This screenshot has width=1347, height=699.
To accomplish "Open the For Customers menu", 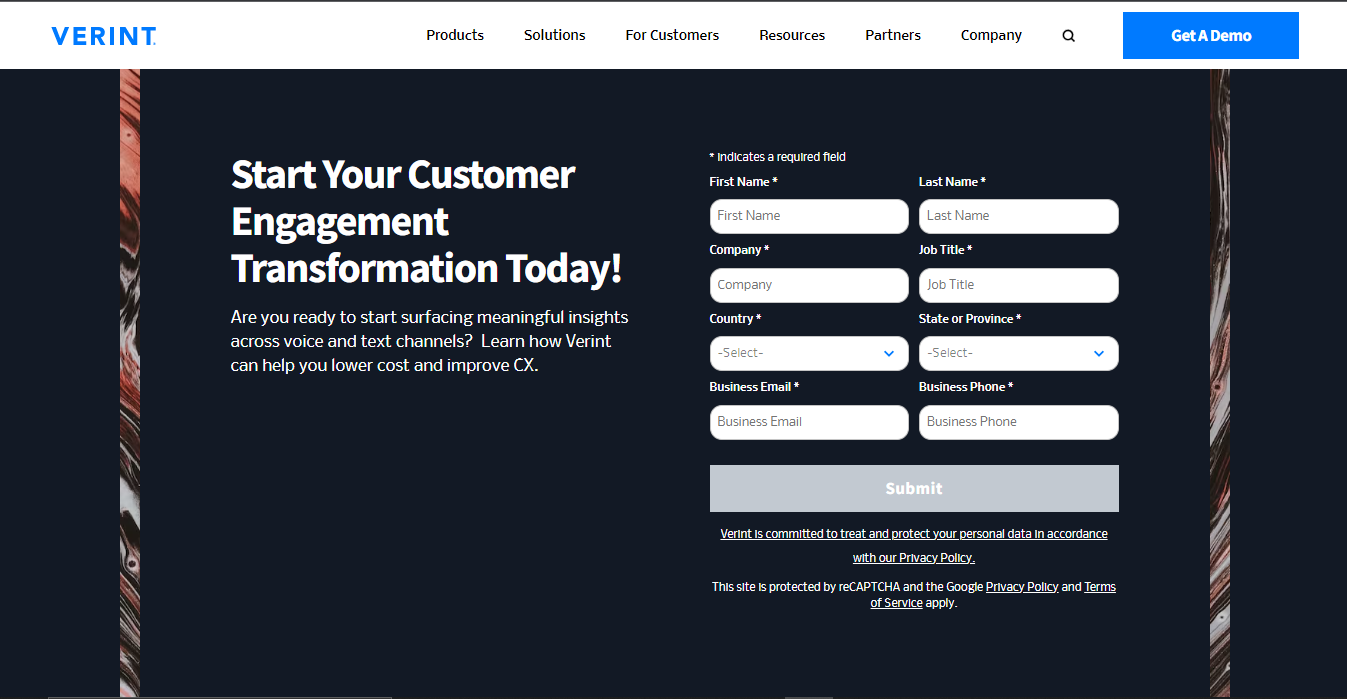I will click(x=672, y=35).
